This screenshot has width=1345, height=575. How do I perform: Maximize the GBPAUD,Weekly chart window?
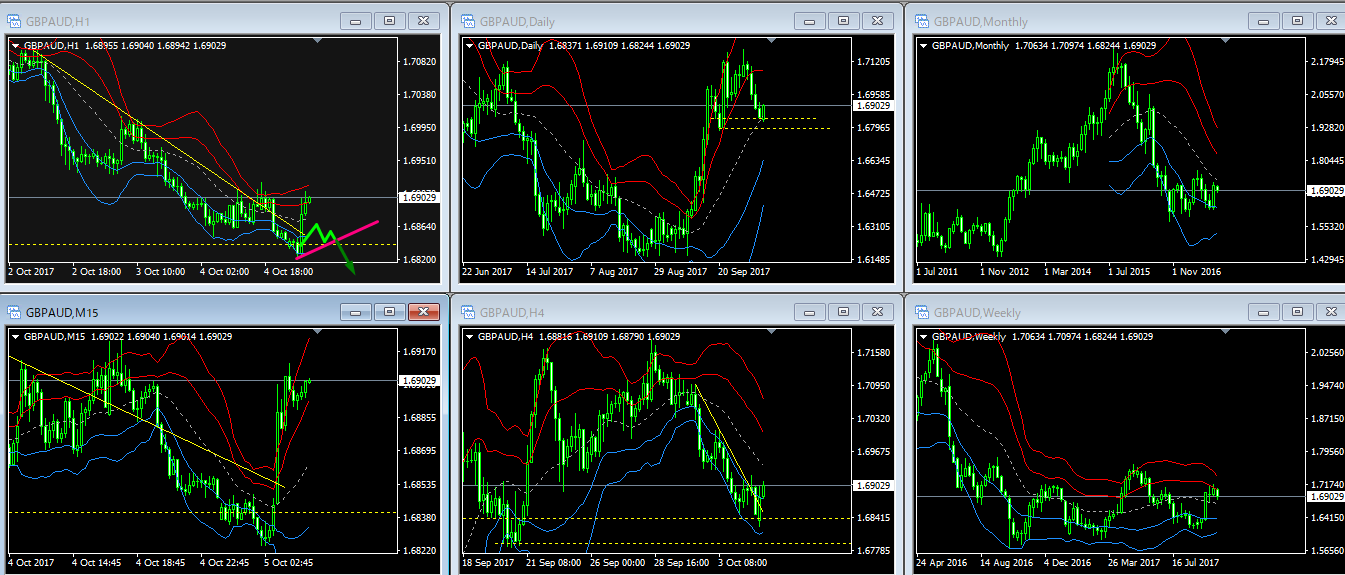pos(1296,313)
